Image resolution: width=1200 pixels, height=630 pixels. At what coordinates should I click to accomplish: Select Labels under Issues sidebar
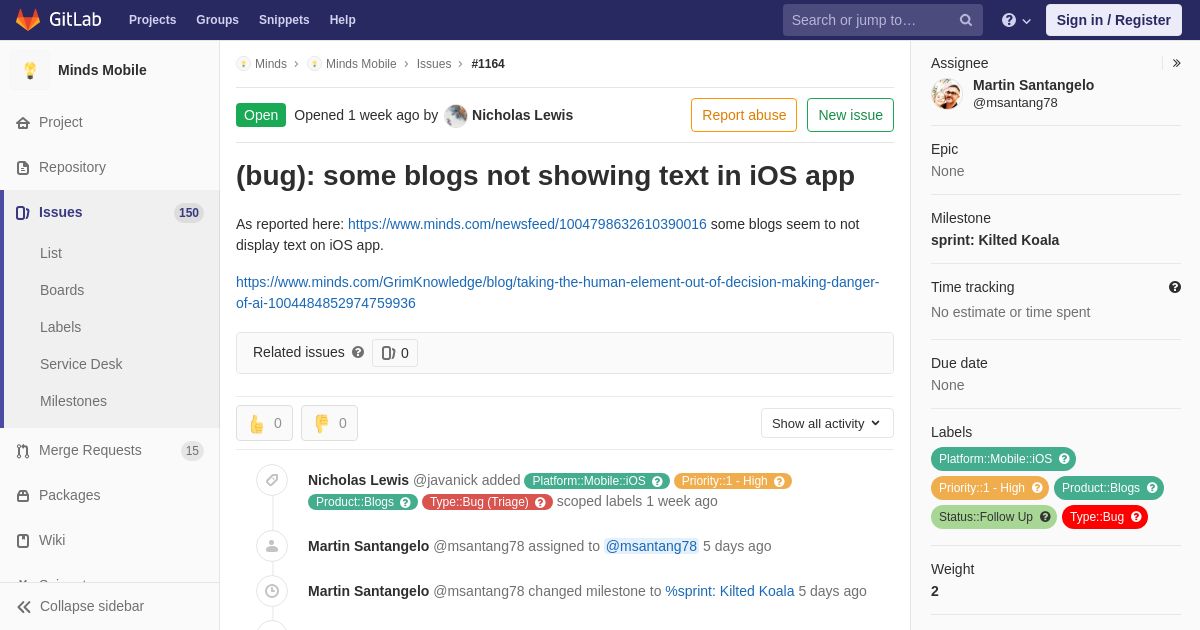tap(60, 327)
